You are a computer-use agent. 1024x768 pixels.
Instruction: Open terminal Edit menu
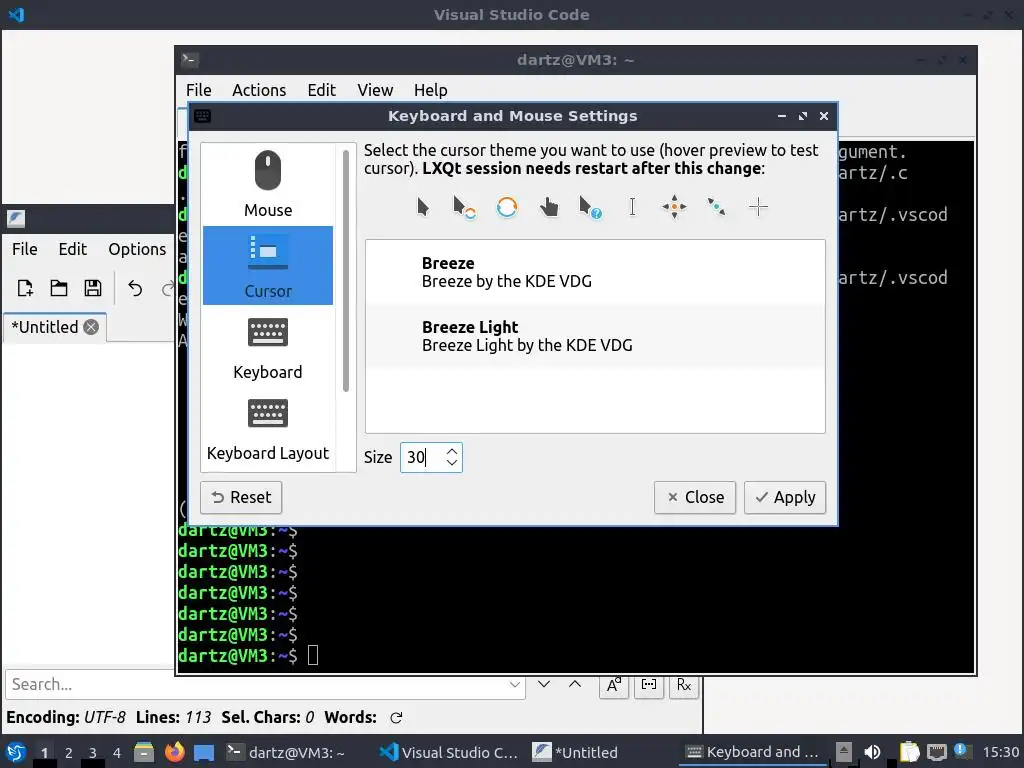point(321,90)
